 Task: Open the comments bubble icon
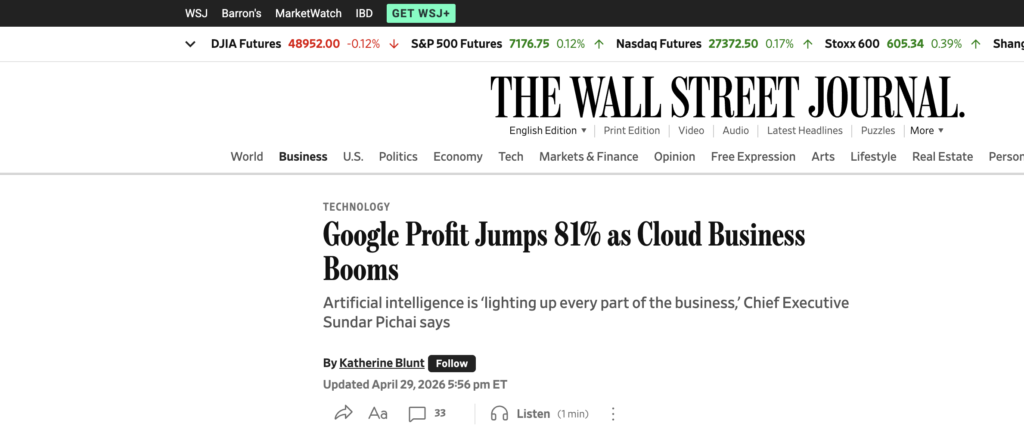click(x=418, y=413)
